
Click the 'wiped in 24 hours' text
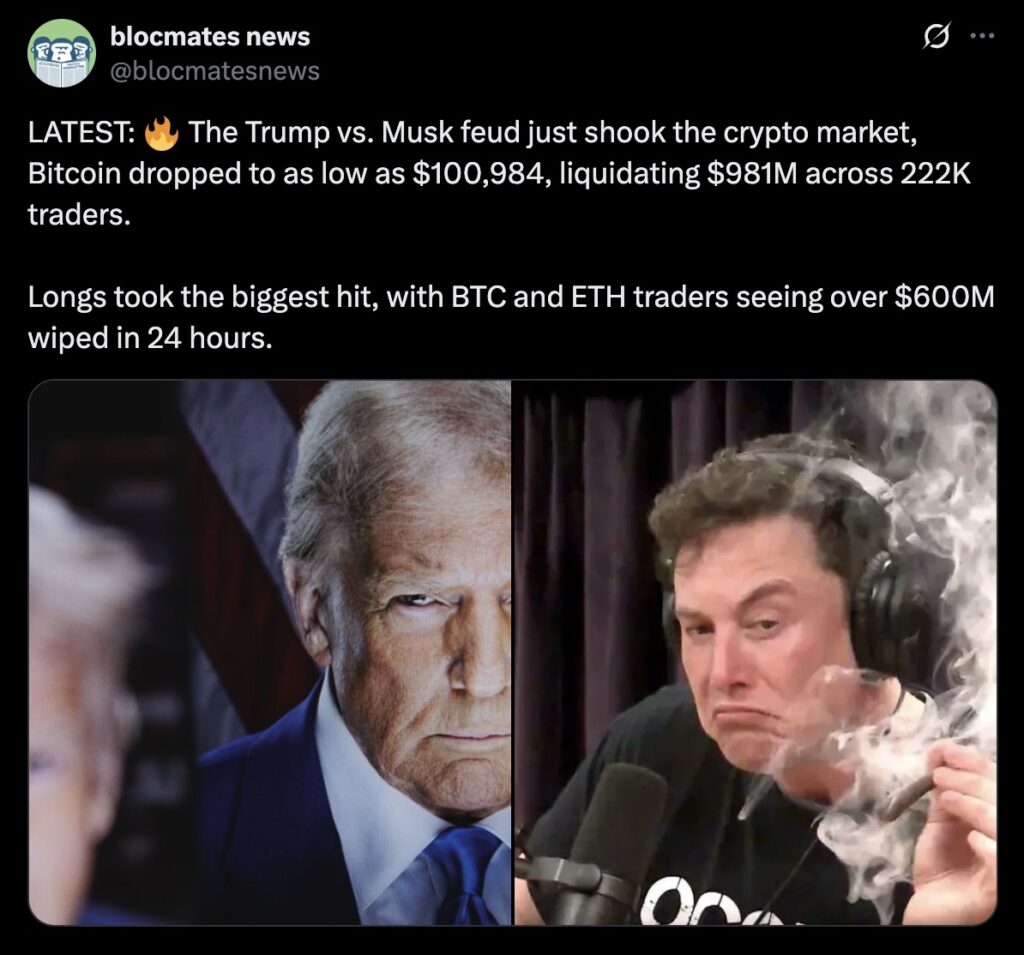coord(148,338)
